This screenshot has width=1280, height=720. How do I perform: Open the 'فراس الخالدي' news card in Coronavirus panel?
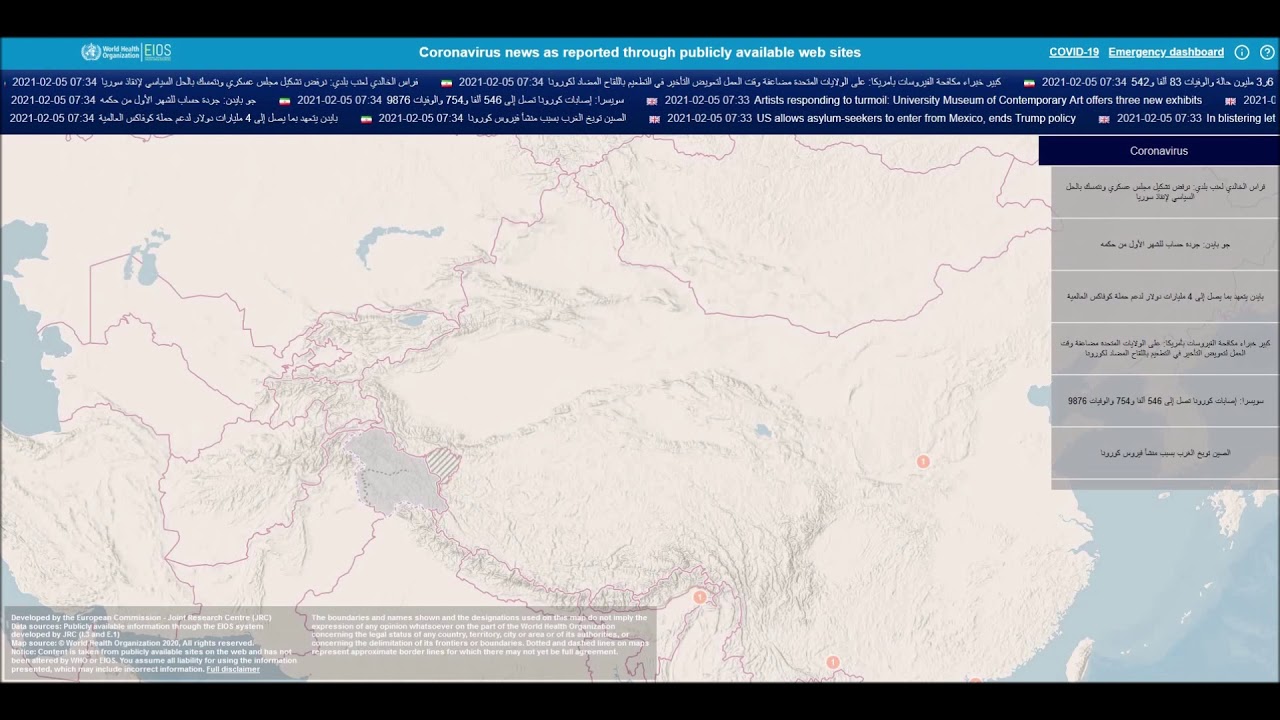click(x=1165, y=192)
